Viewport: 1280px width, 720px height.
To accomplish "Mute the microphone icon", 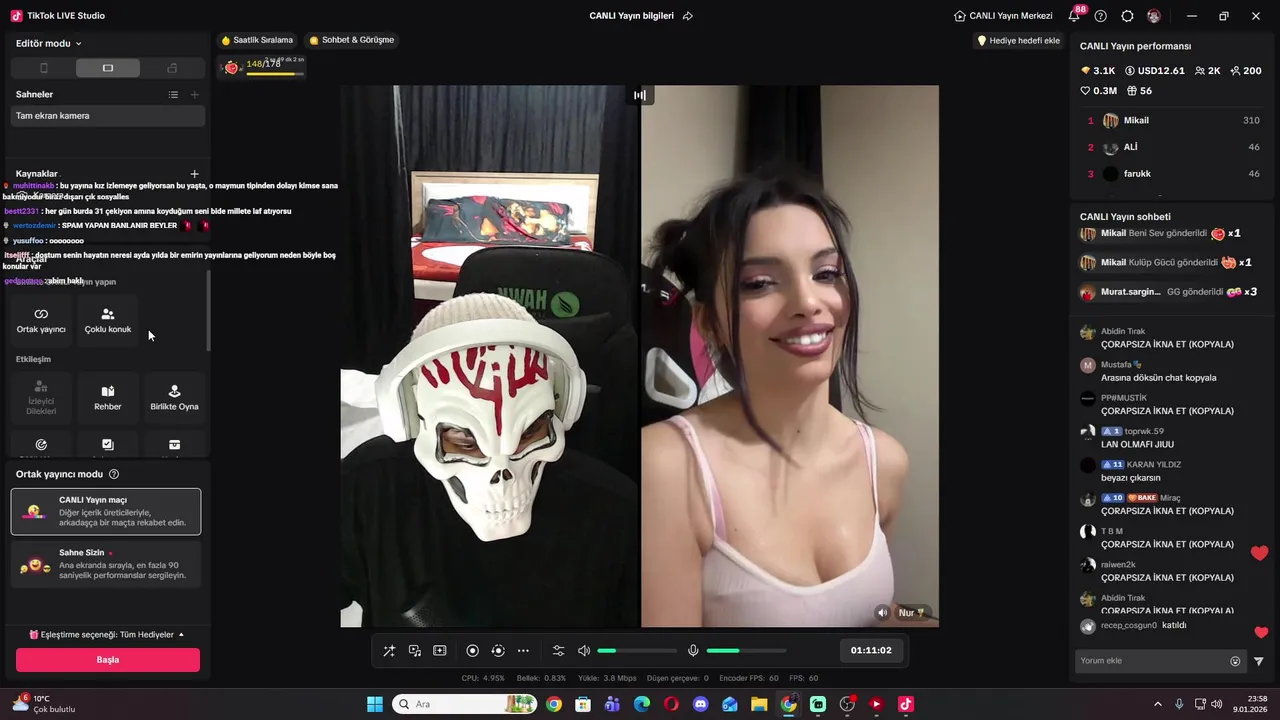I will click(x=693, y=651).
